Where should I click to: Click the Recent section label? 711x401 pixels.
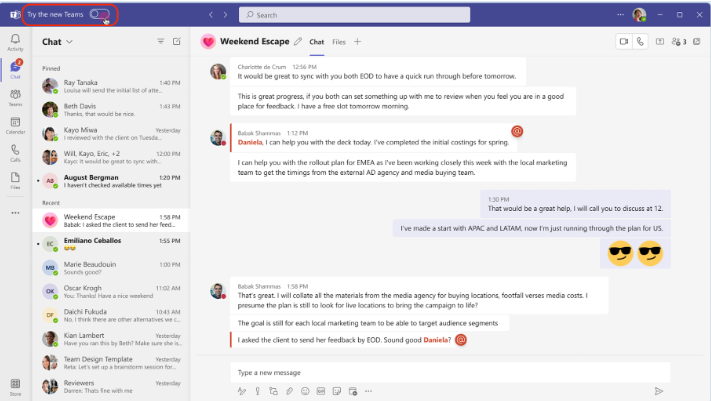pyautogui.click(x=51, y=203)
